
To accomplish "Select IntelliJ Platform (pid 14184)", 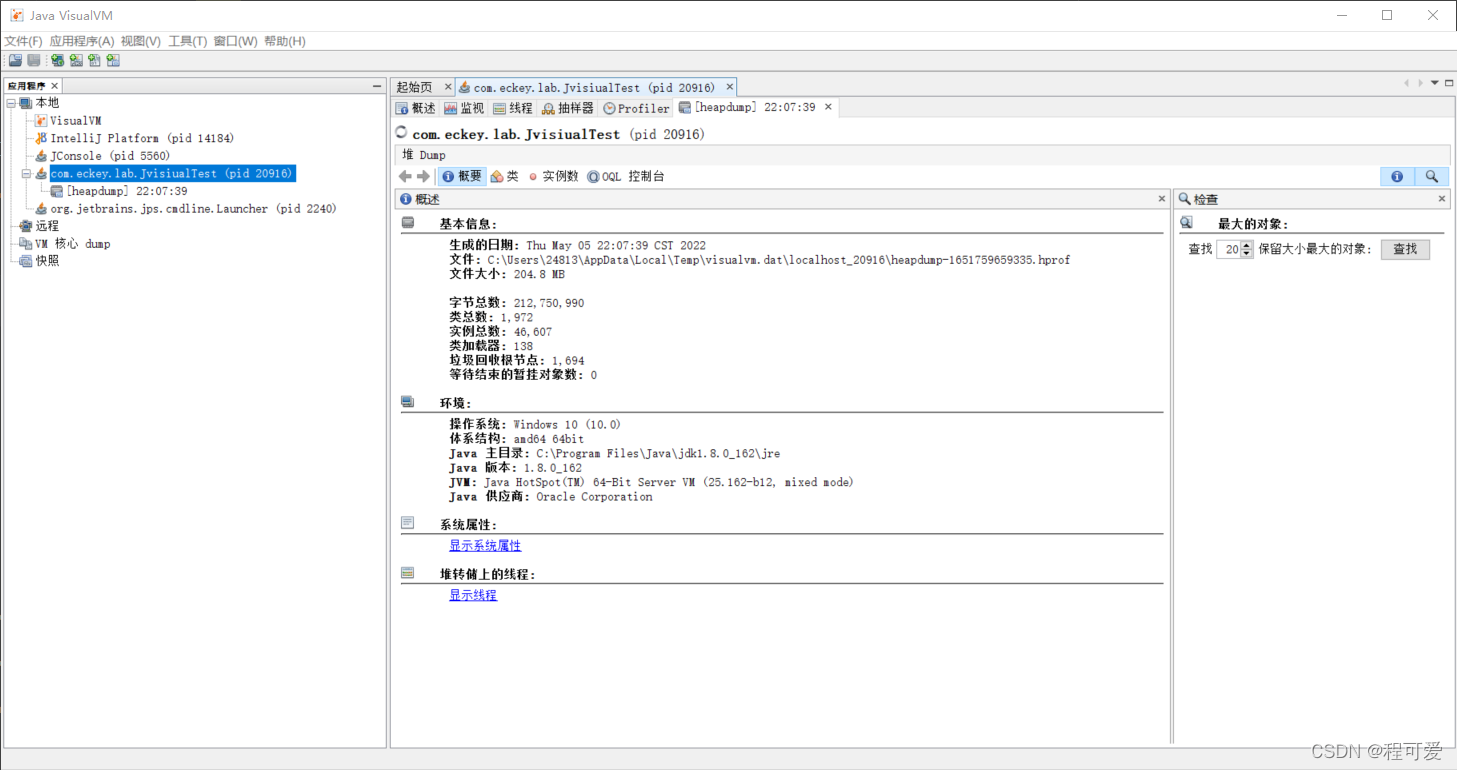I will (142, 138).
